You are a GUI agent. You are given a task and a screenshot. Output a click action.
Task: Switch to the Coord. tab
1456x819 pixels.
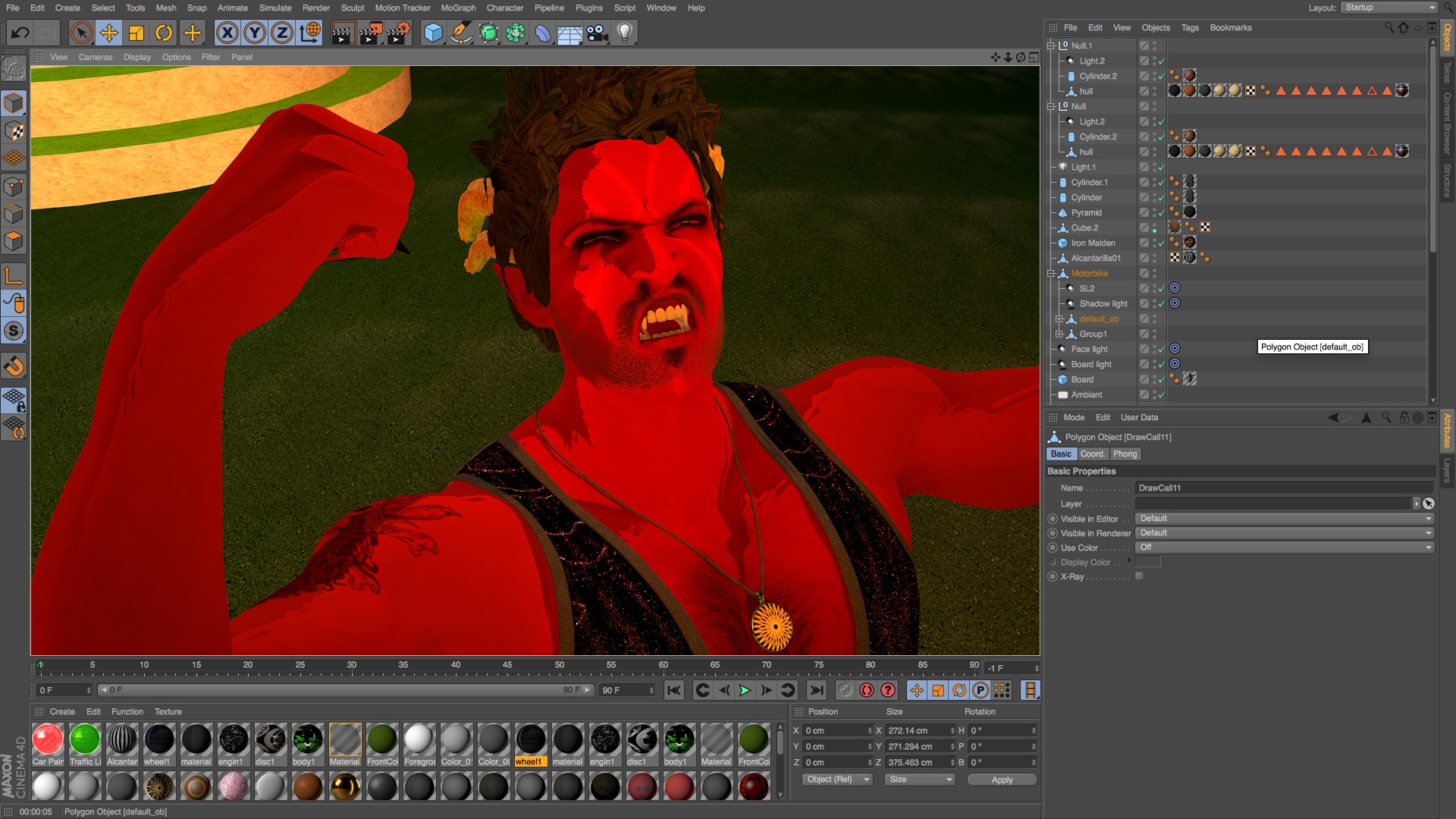tap(1092, 453)
